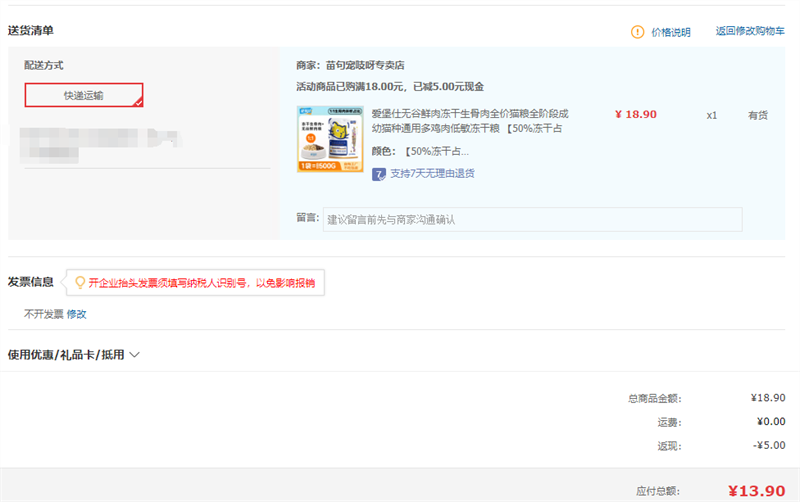Image resolution: width=800 pixels, height=502 pixels.
Task: Click the 颜色 50%冻干占 variant text
Action: [x=434, y=152]
